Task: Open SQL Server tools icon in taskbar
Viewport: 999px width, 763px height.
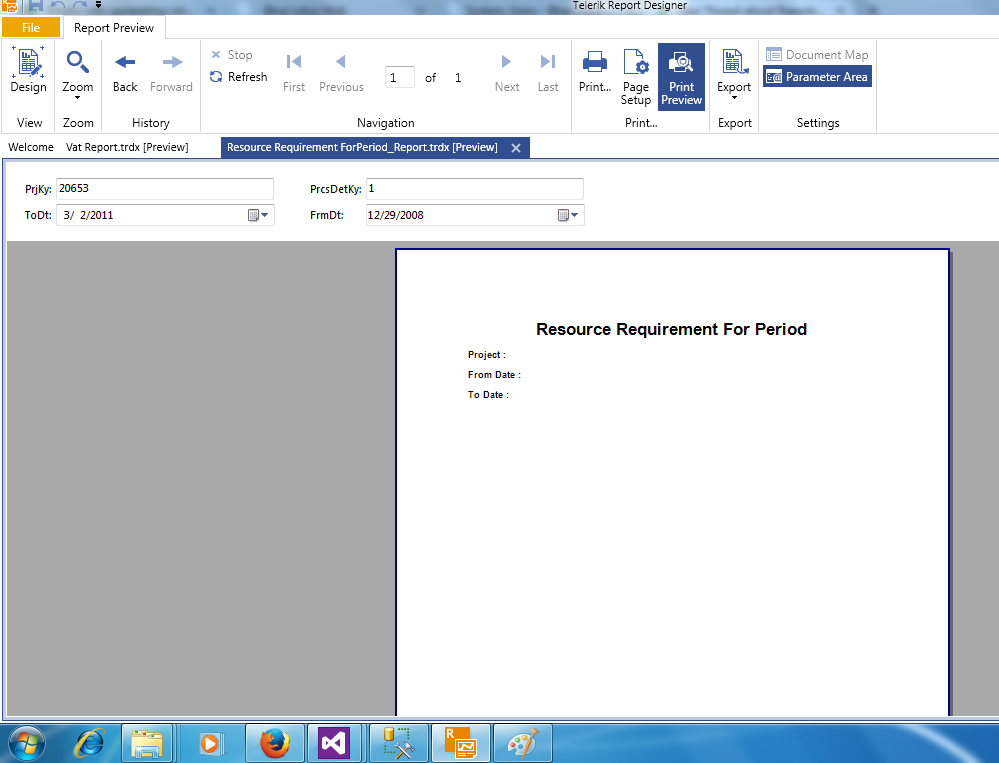Action: point(399,743)
